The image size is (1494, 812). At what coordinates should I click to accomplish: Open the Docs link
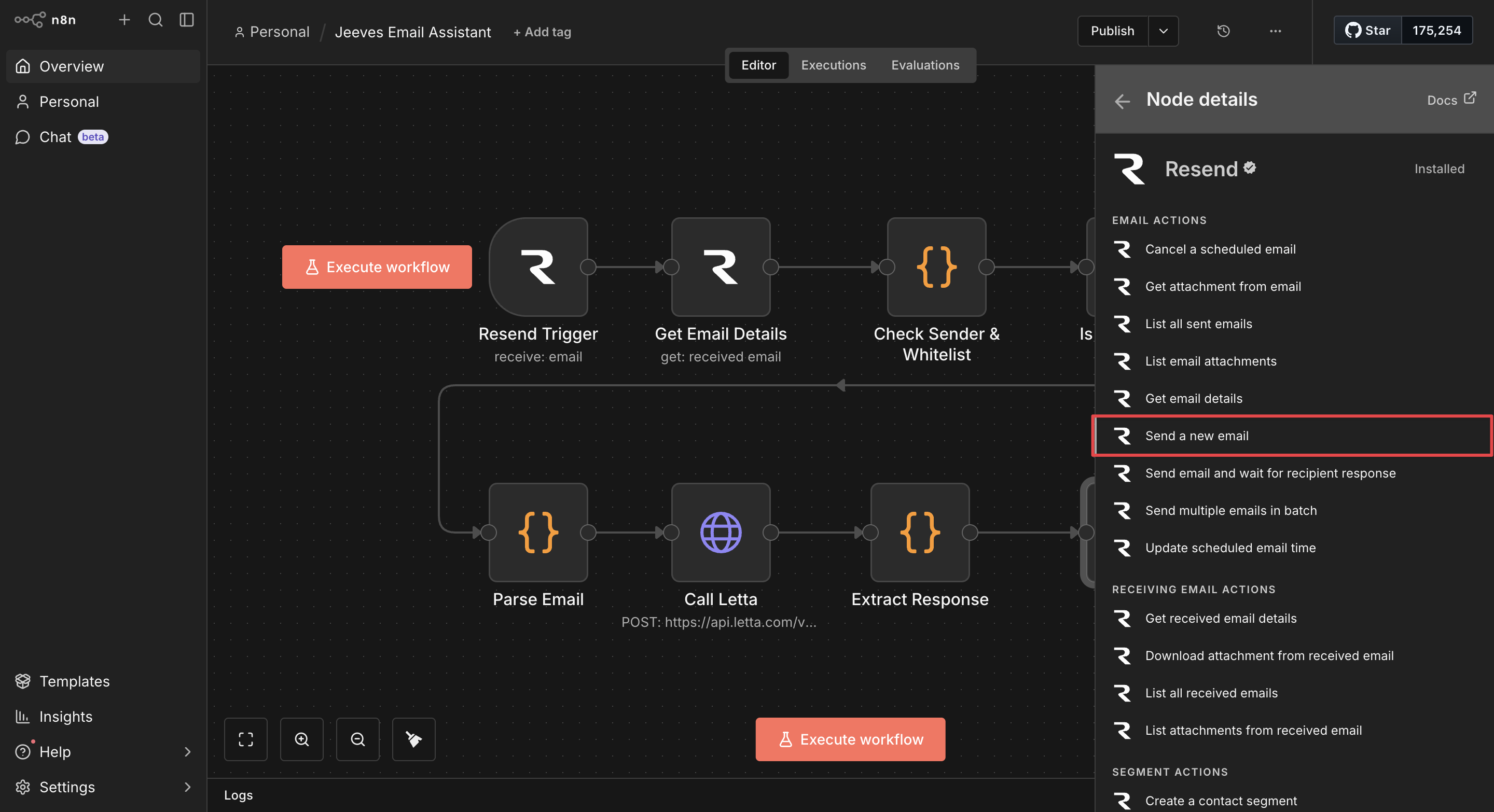click(x=1450, y=100)
